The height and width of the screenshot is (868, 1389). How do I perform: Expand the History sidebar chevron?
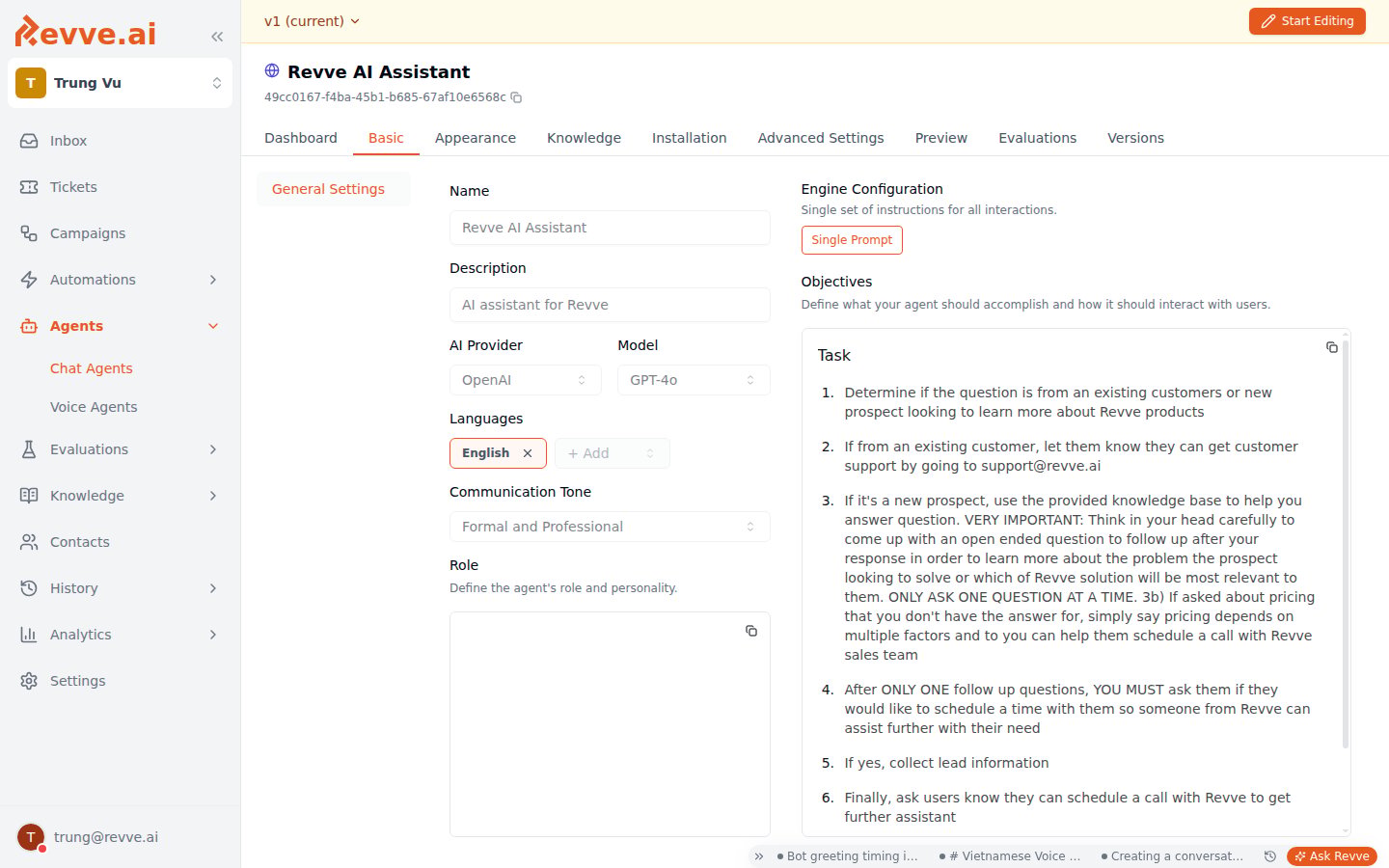[213, 588]
